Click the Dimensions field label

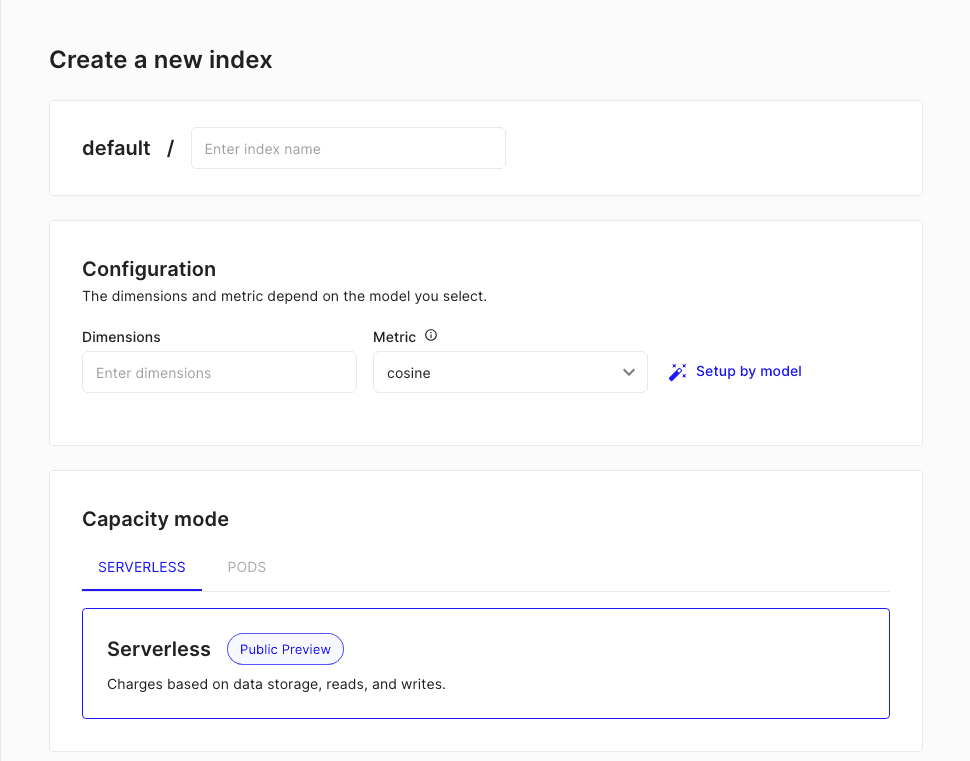(x=121, y=337)
